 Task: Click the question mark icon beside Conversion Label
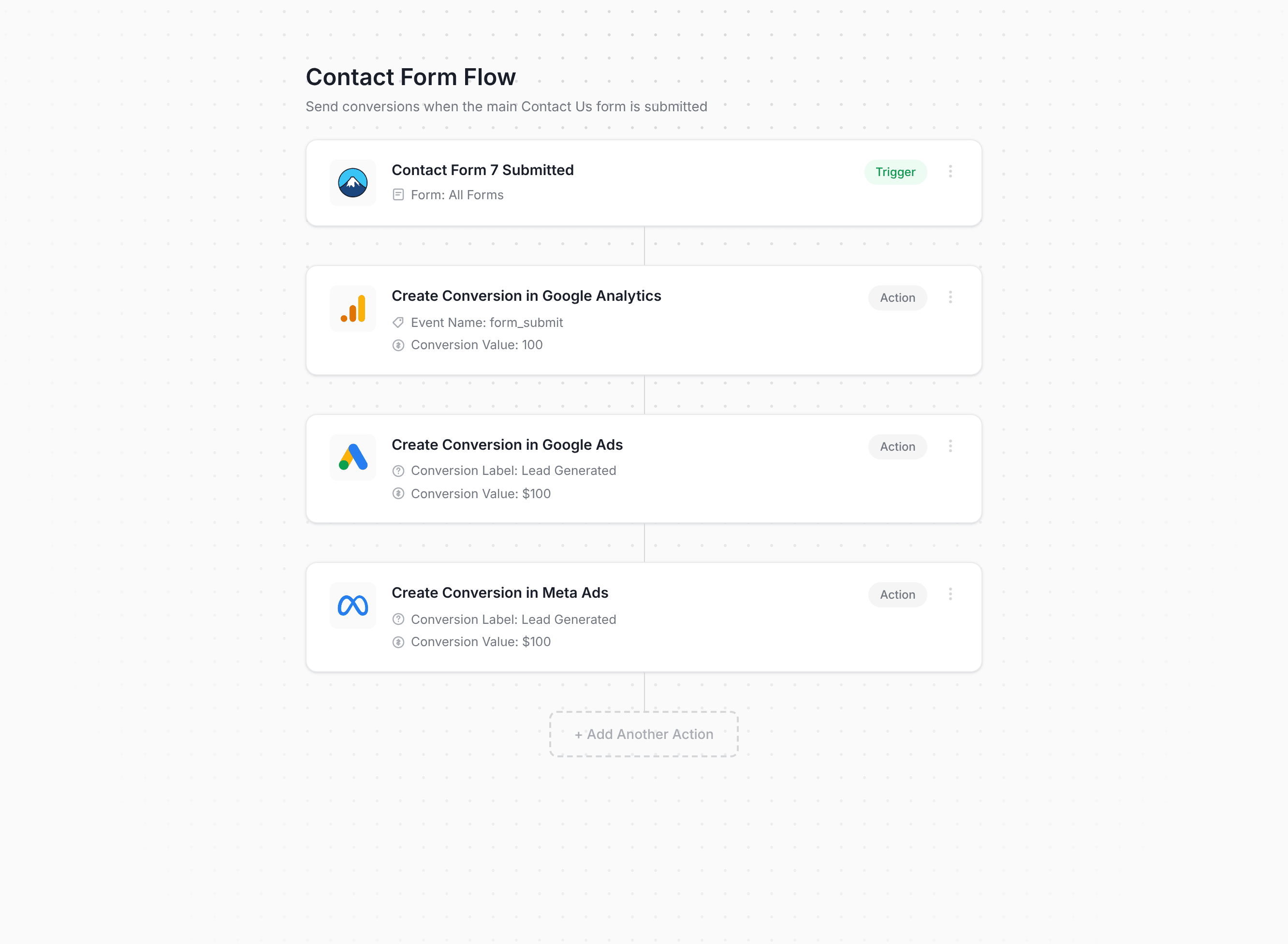coord(399,470)
